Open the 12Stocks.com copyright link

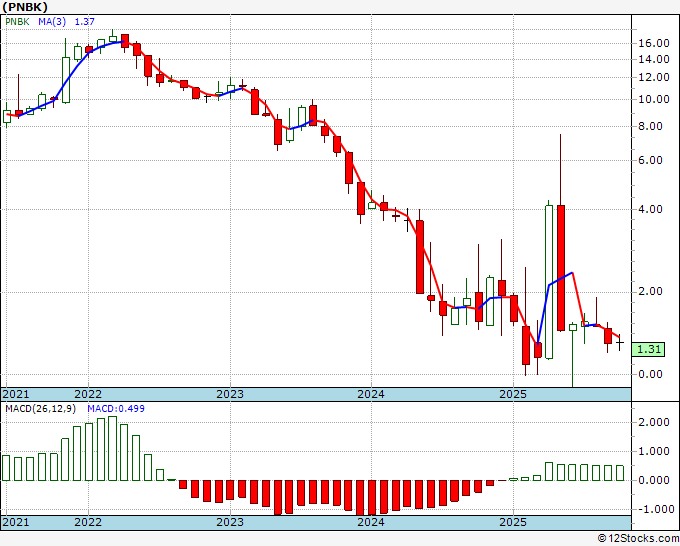pyautogui.click(x=638, y=539)
